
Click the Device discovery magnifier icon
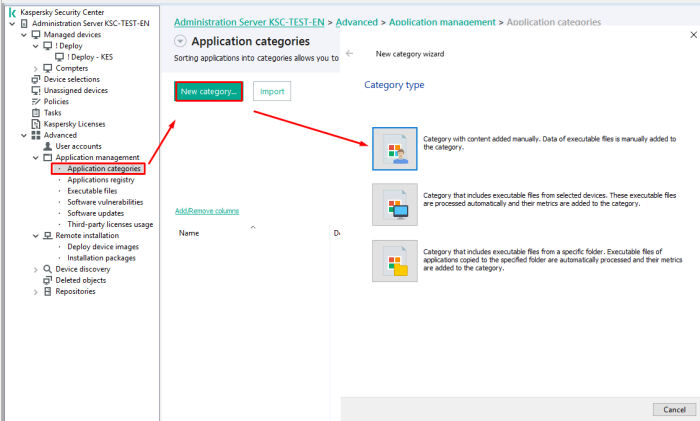click(x=48, y=269)
